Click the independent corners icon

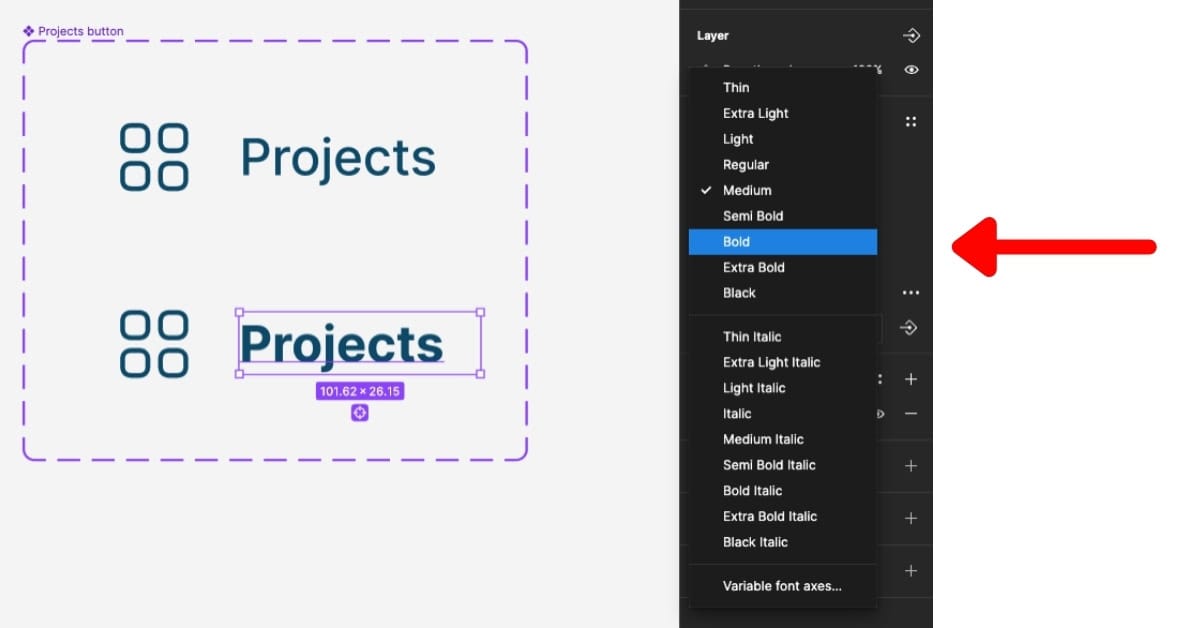[x=910, y=120]
